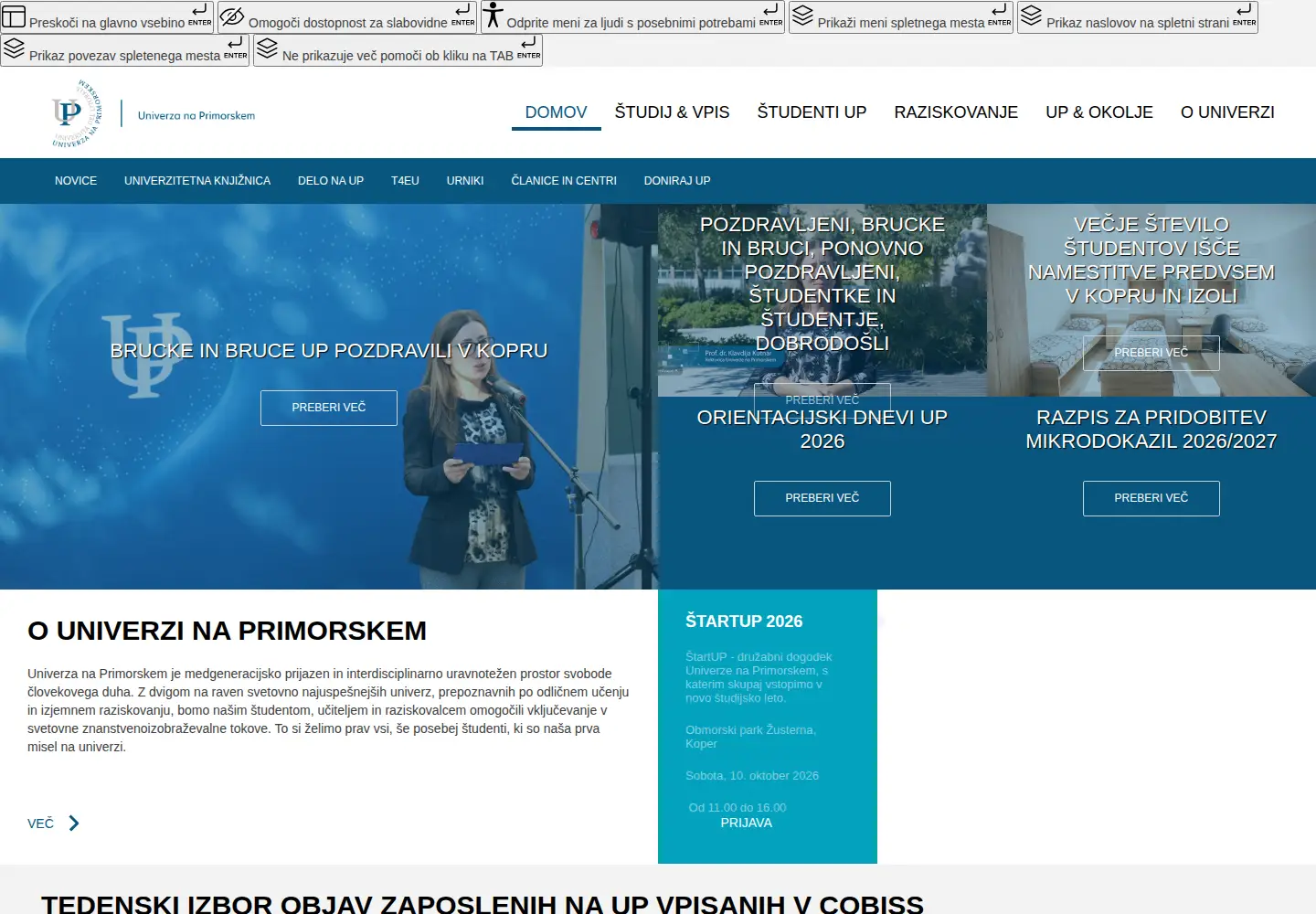Click layers icon beside "Ne prikazuje več pomoči"
The width and height of the screenshot is (1316, 914).
pos(267,48)
